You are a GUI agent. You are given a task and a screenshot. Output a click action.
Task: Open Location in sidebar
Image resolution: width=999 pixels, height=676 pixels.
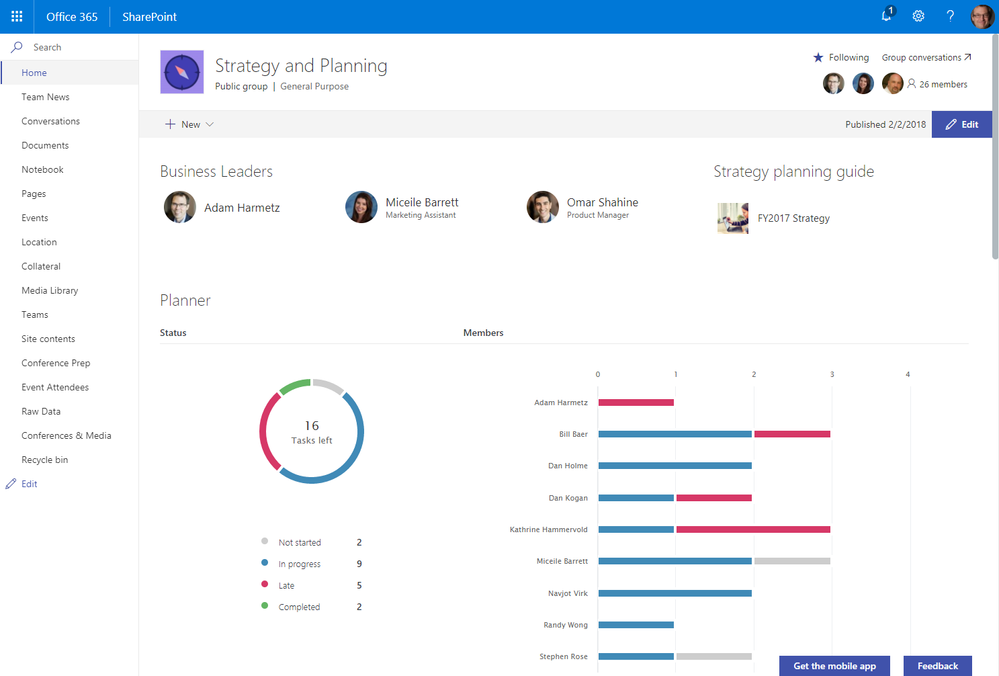tap(39, 242)
